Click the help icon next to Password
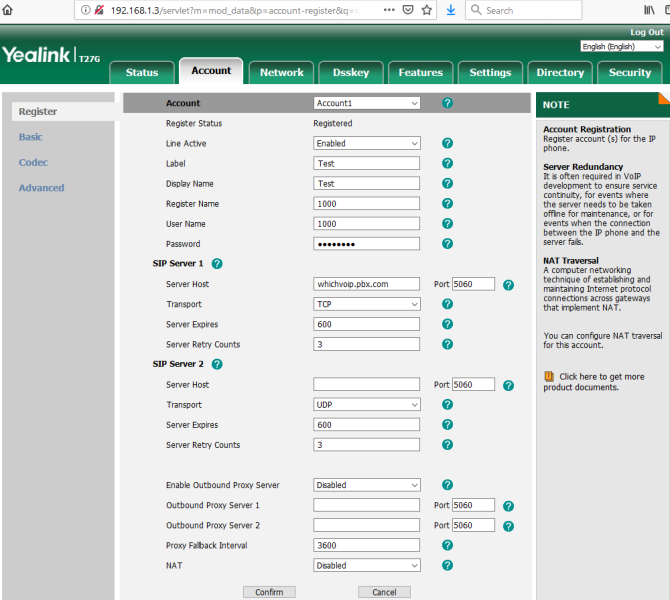The height and width of the screenshot is (600, 670). point(447,244)
